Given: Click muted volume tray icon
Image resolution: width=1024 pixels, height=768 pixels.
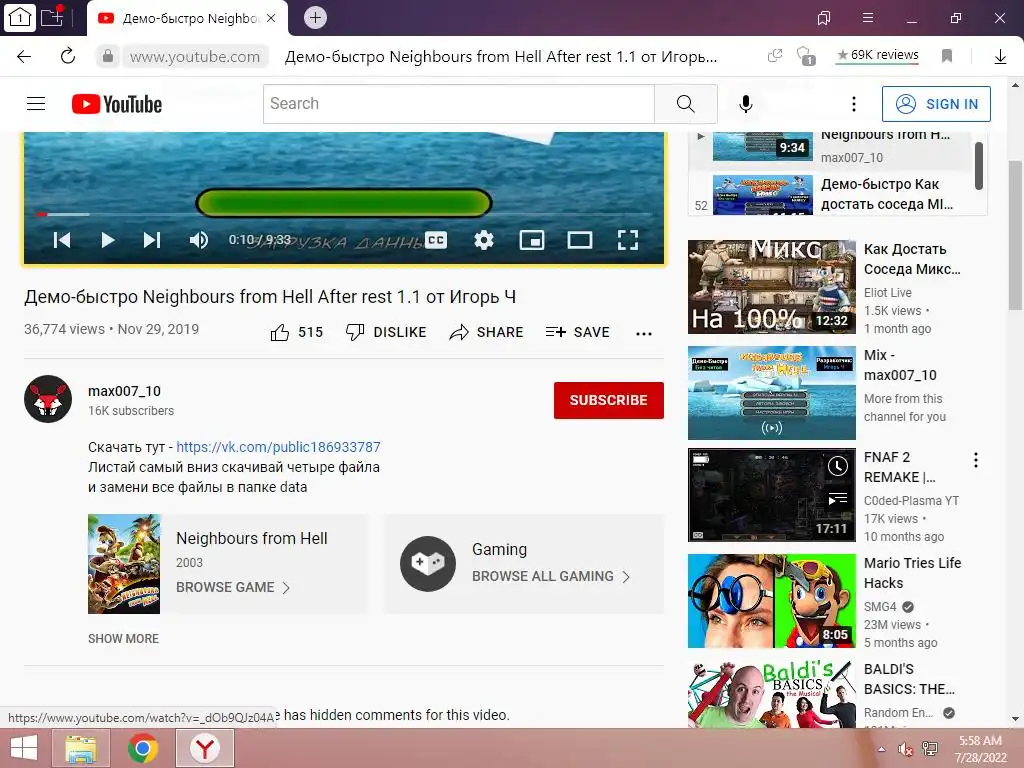Looking at the screenshot, I should tap(905, 749).
